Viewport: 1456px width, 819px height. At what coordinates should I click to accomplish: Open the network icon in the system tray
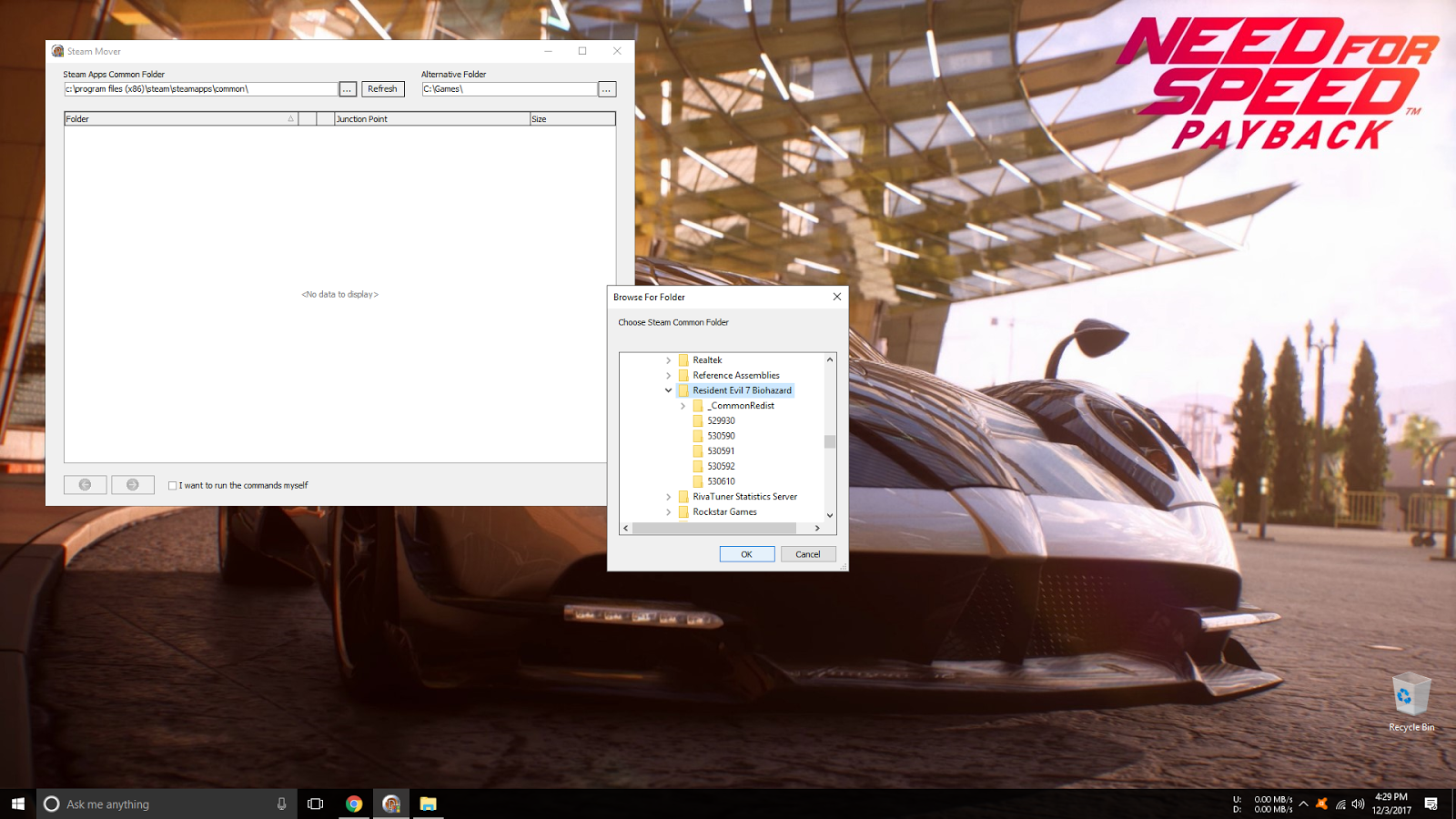tap(1340, 804)
